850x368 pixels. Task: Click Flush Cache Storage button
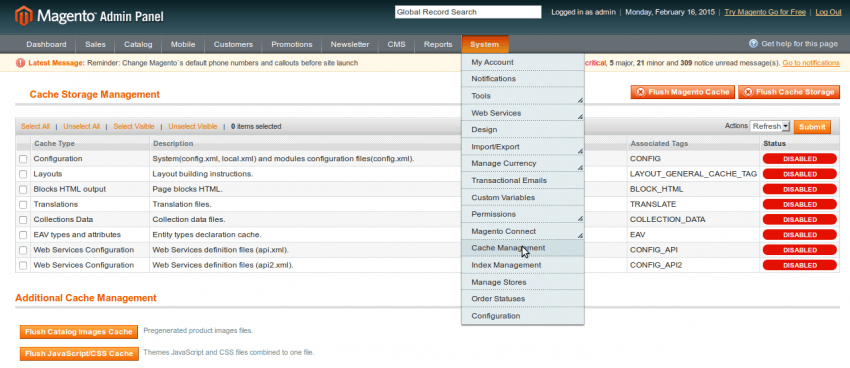tap(789, 92)
